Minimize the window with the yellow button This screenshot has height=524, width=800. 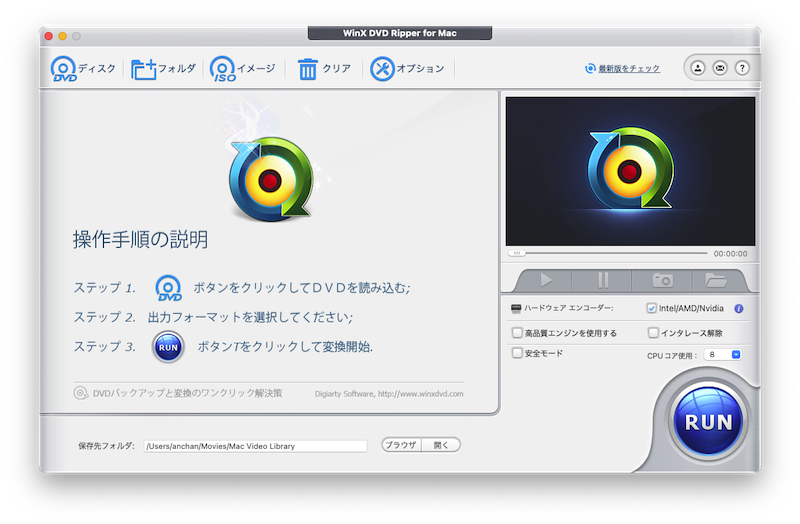63,36
